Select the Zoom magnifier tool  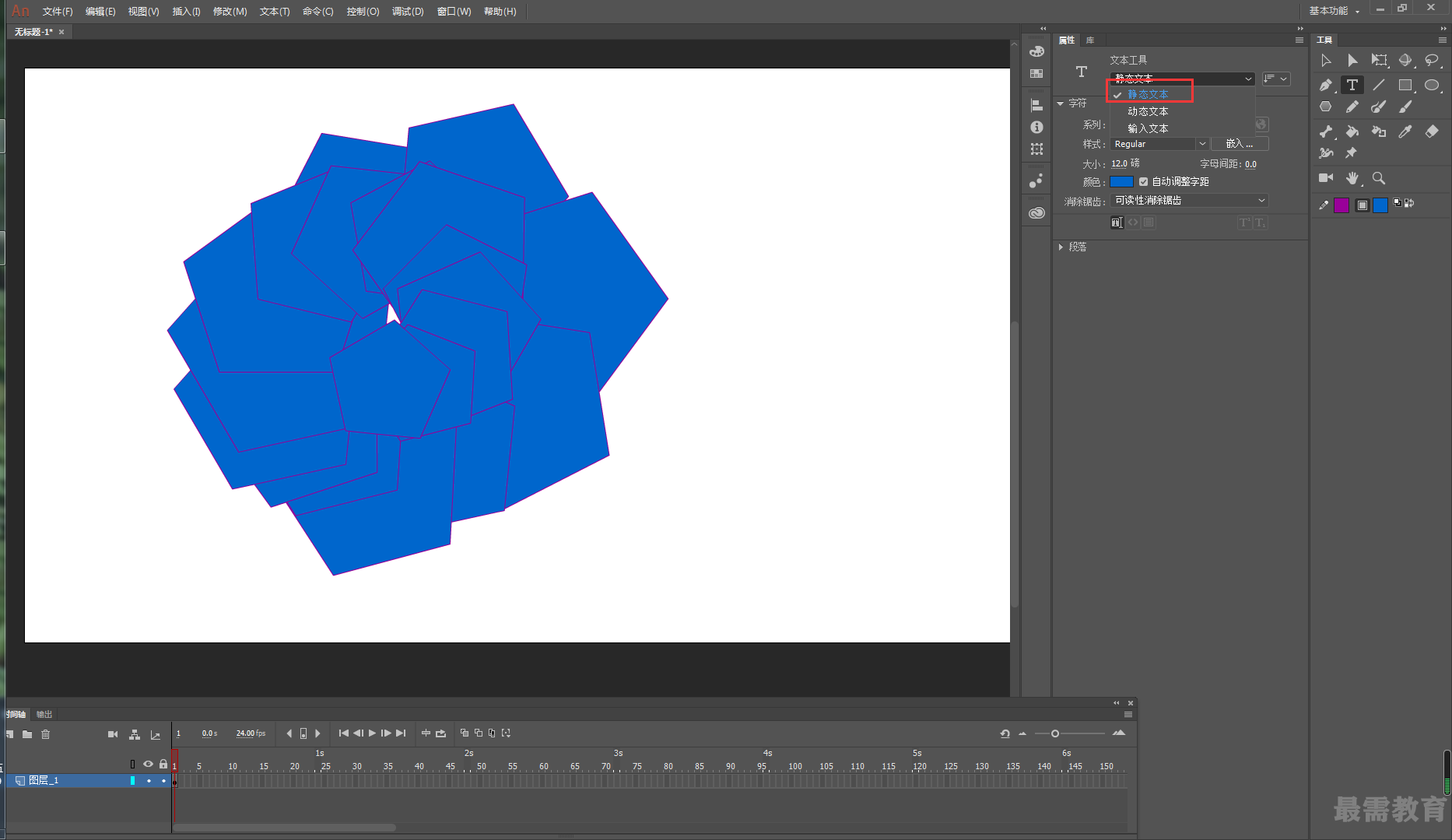click(1379, 178)
